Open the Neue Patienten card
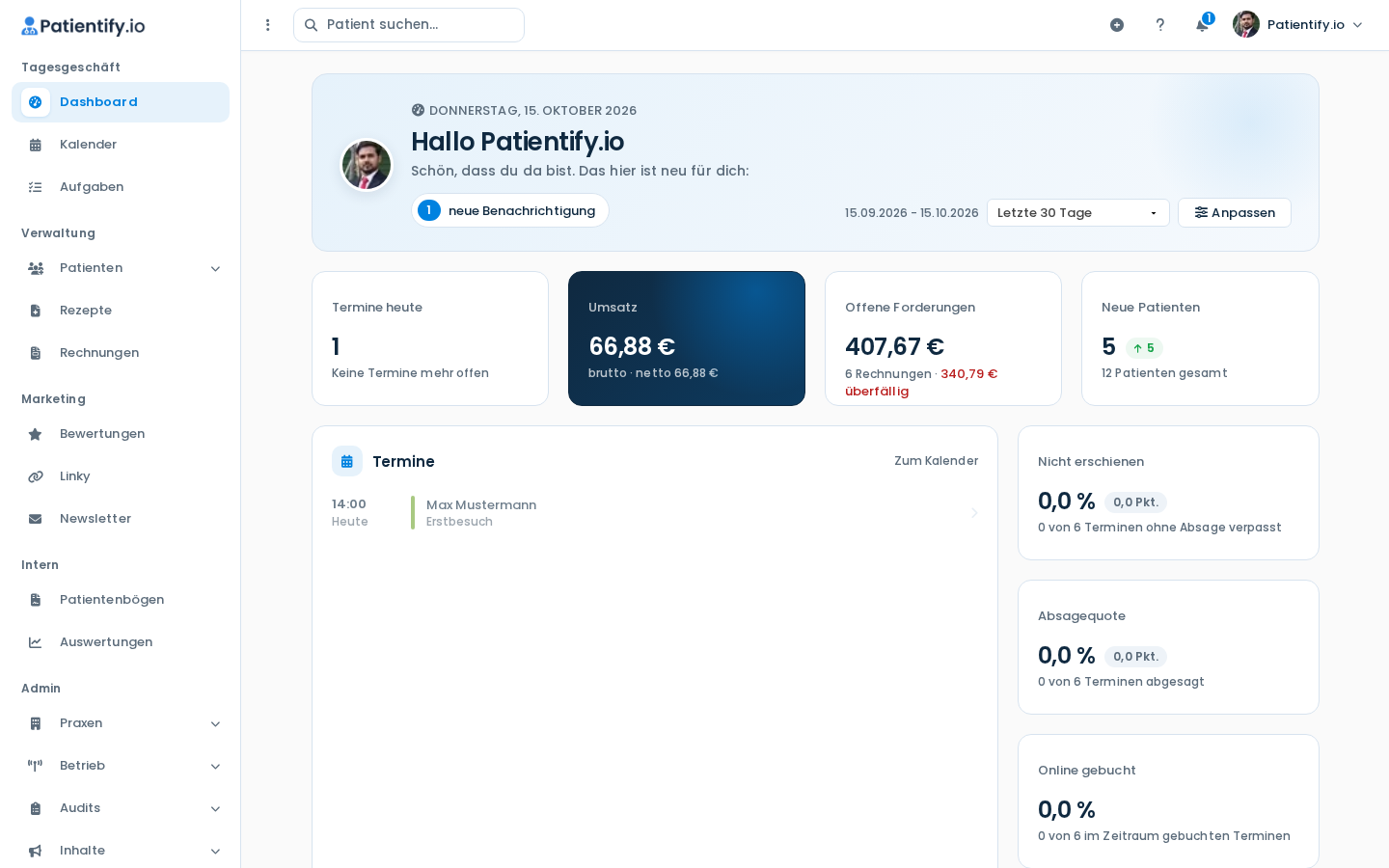Image resolution: width=1389 pixels, height=868 pixels. tap(1200, 339)
